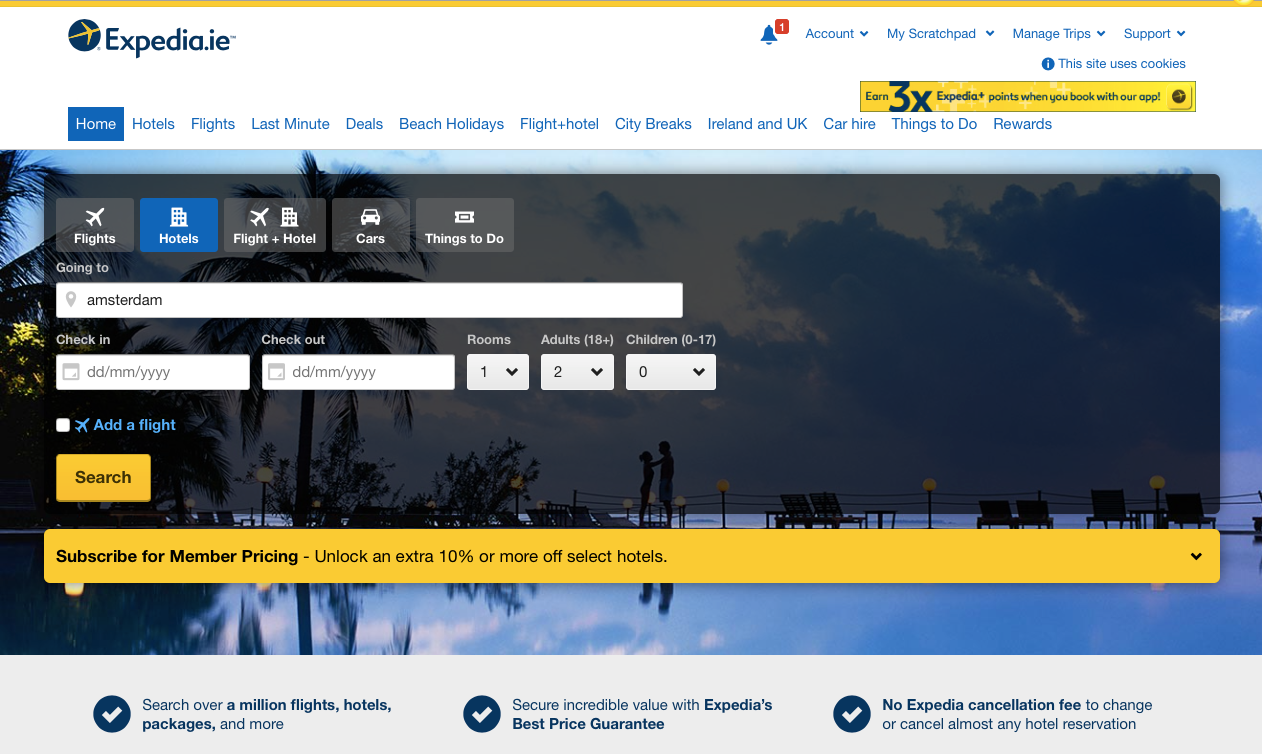Viewport: 1262px width, 754px height.
Task: Click the Add a flight link
Action: coord(135,425)
